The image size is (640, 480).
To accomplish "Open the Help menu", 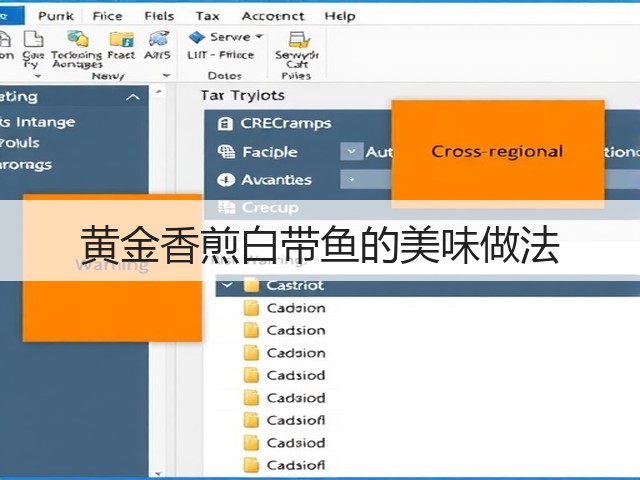I will 340,16.
